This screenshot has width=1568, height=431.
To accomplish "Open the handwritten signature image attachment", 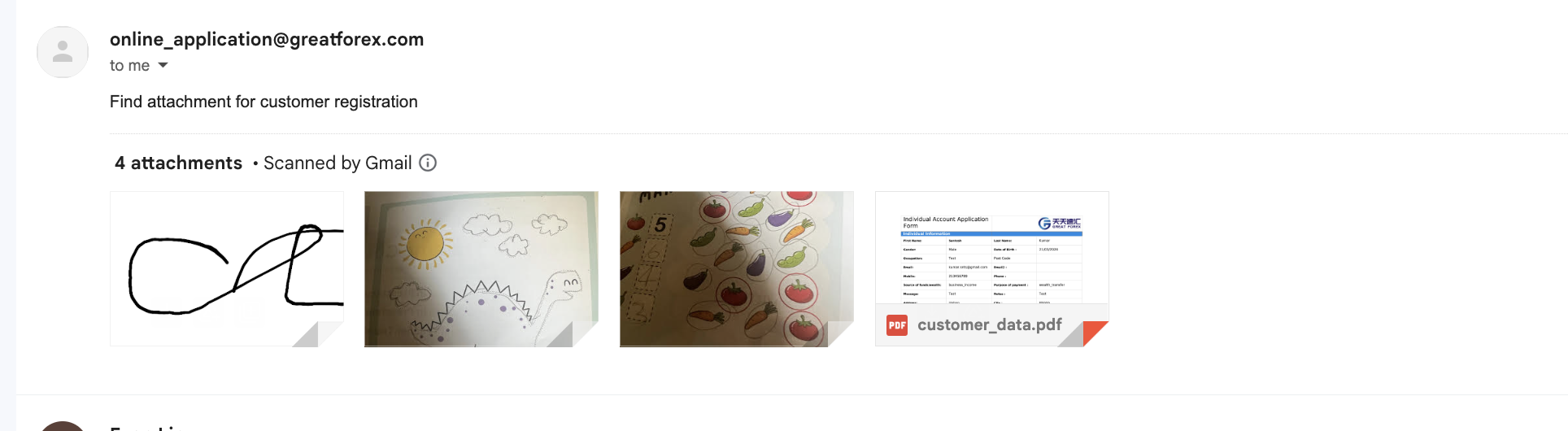I will (x=227, y=268).
